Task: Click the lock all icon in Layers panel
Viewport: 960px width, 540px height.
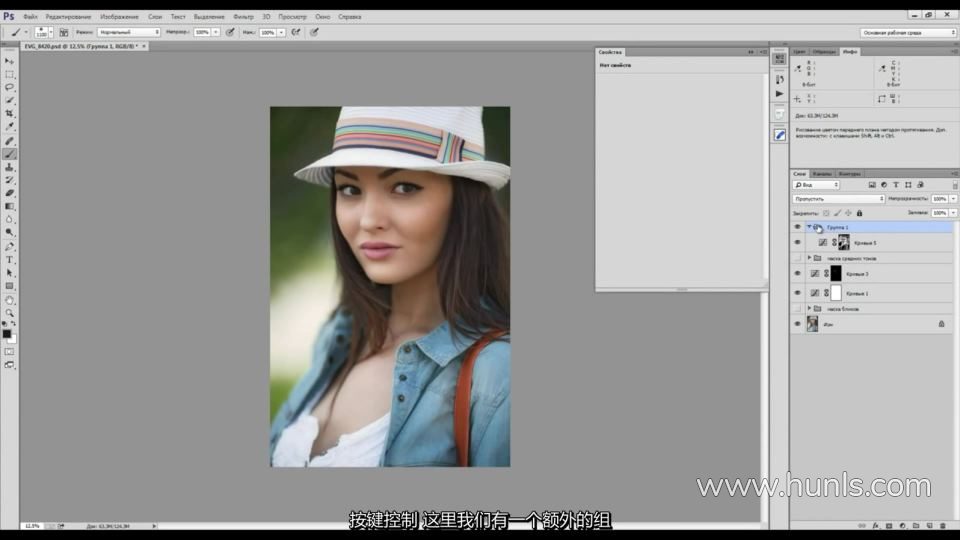Action: click(x=859, y=213)
